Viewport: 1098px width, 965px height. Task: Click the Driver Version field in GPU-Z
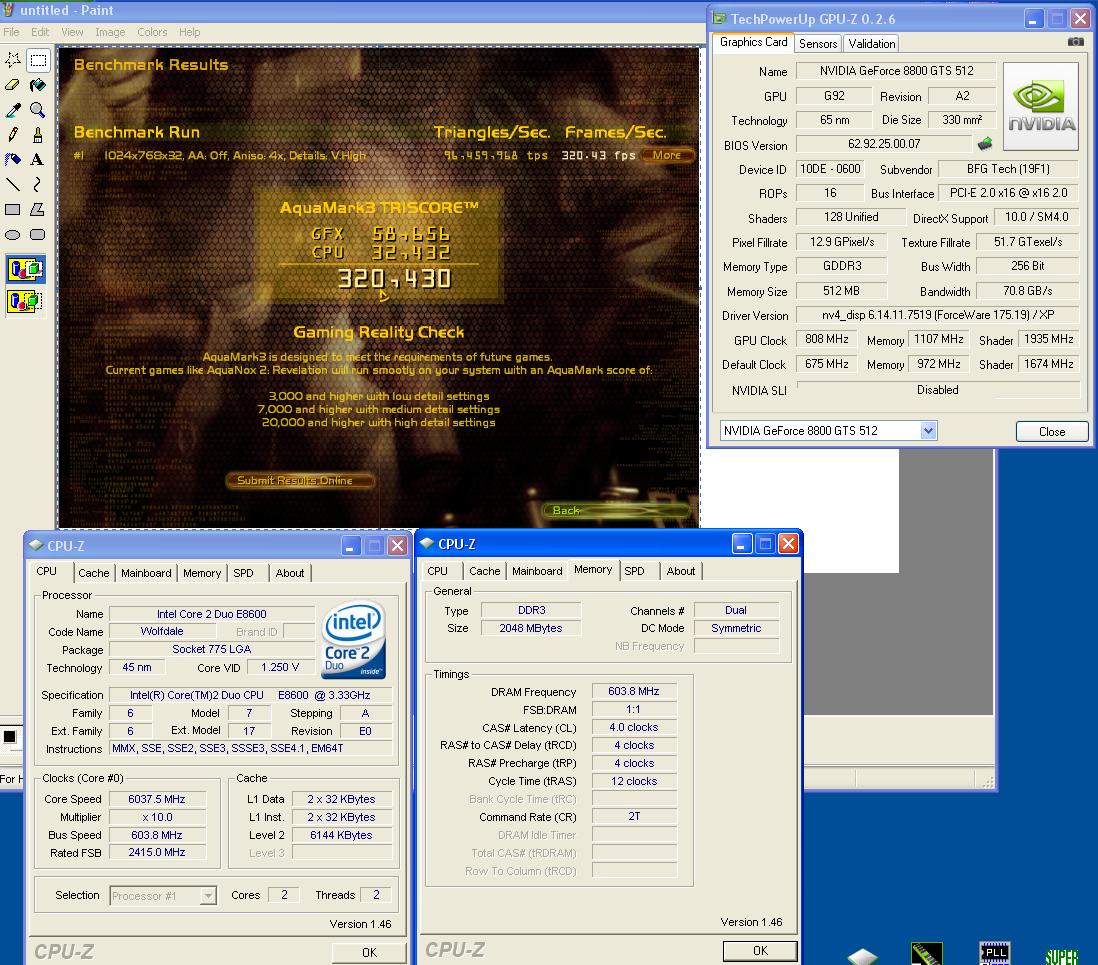pyautogui.click(x=938, y=315)
